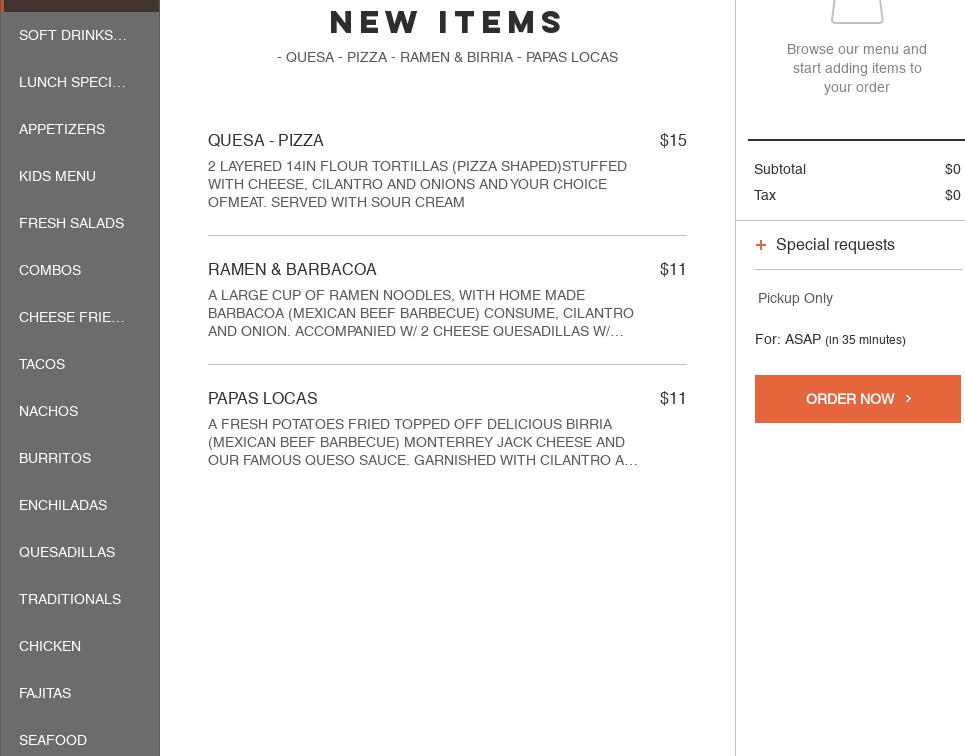Open the Cheese Fries category
Screen dimensions: 965x756
click(x=72, y=317)
